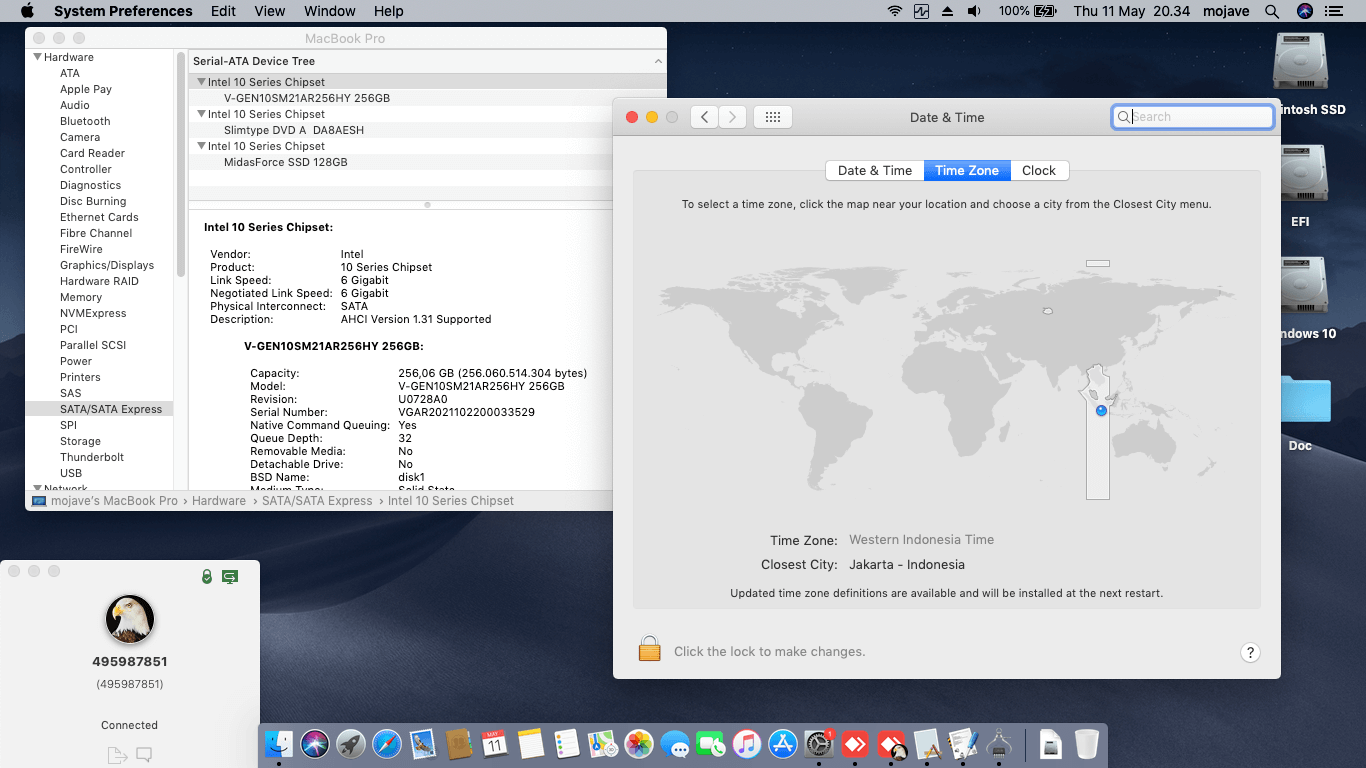Open the Window menu
This screenshot has height=768, width=1366.
pos(329,11)
